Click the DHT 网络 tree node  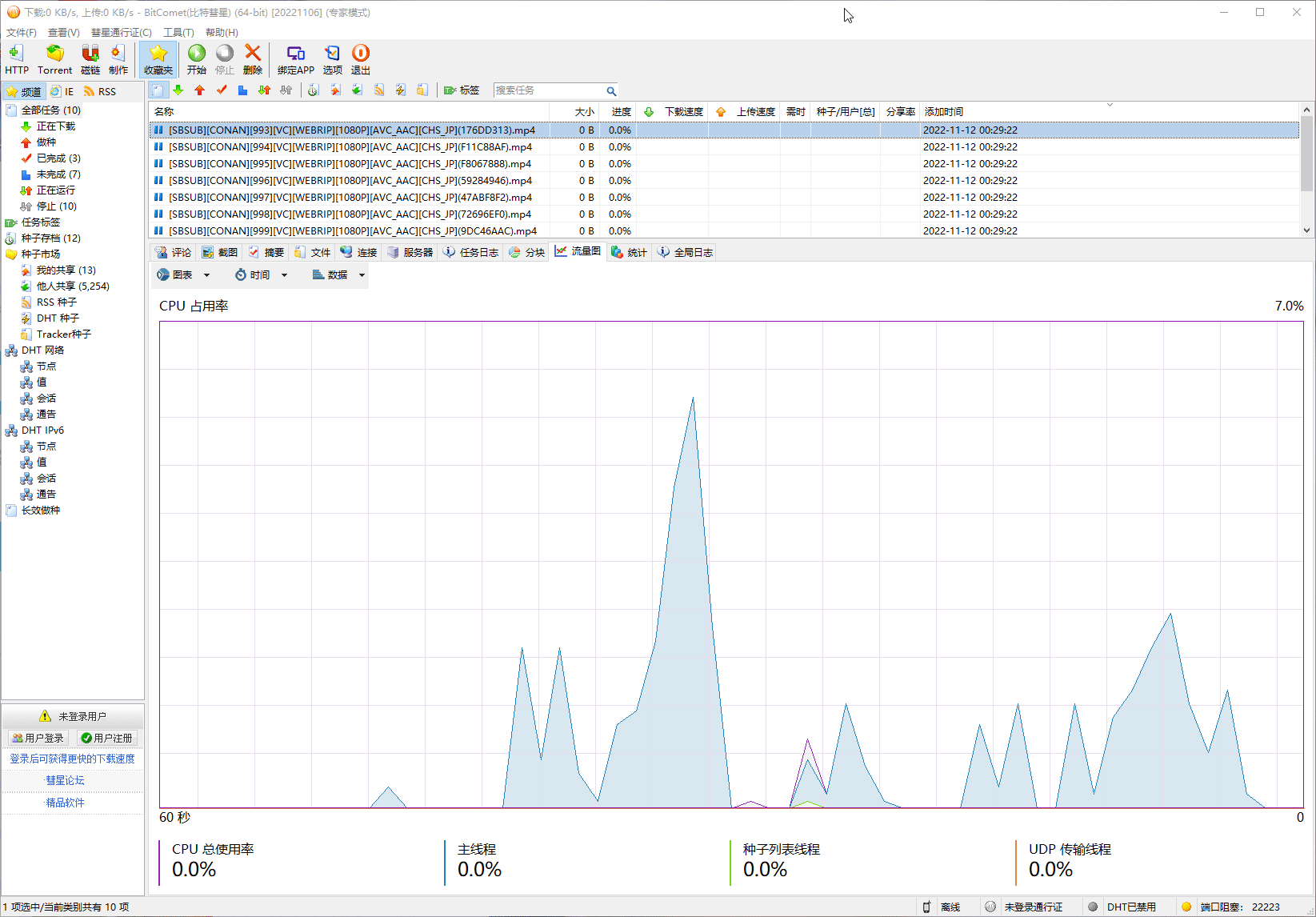pyautogui.click(x=42, y=350)
